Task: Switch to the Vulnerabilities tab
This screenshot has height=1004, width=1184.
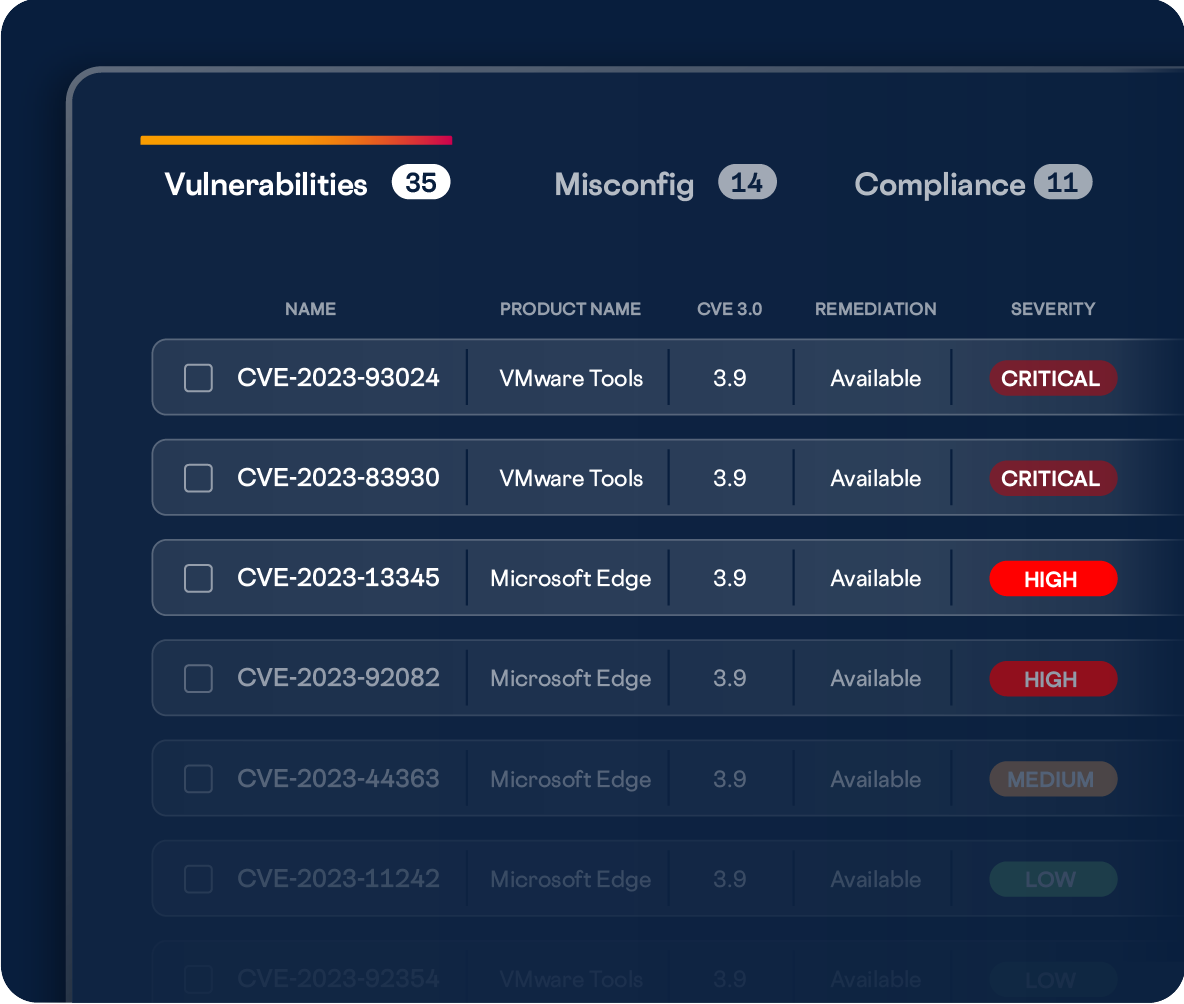Action: [x=266, y=184]
